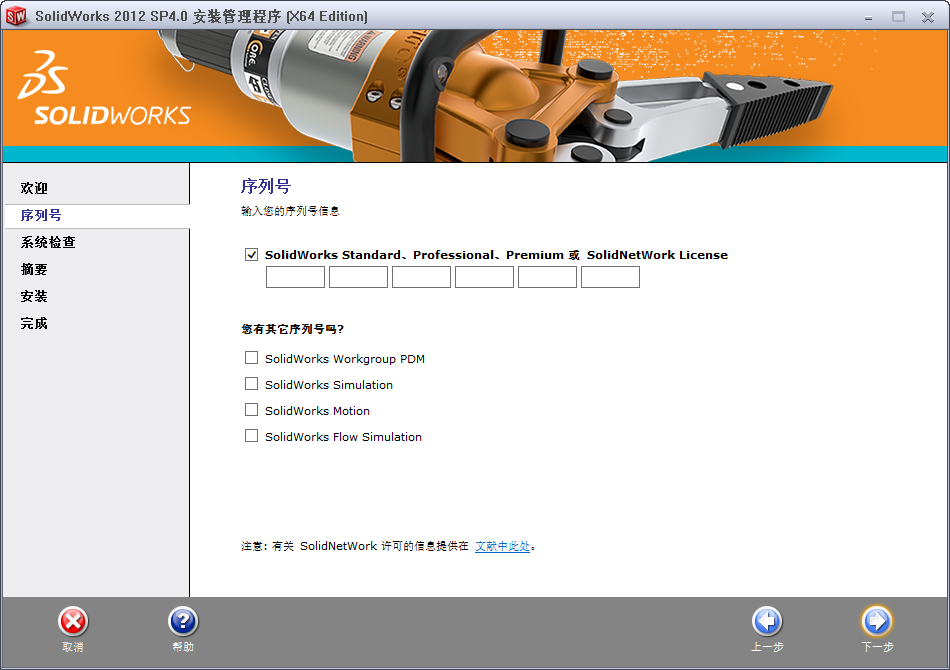This screenshot has width=950, height=670.
Task: Uncheck SolidWorks Standard/Professional/Premium license checkbox
Action: coord(251,255)
